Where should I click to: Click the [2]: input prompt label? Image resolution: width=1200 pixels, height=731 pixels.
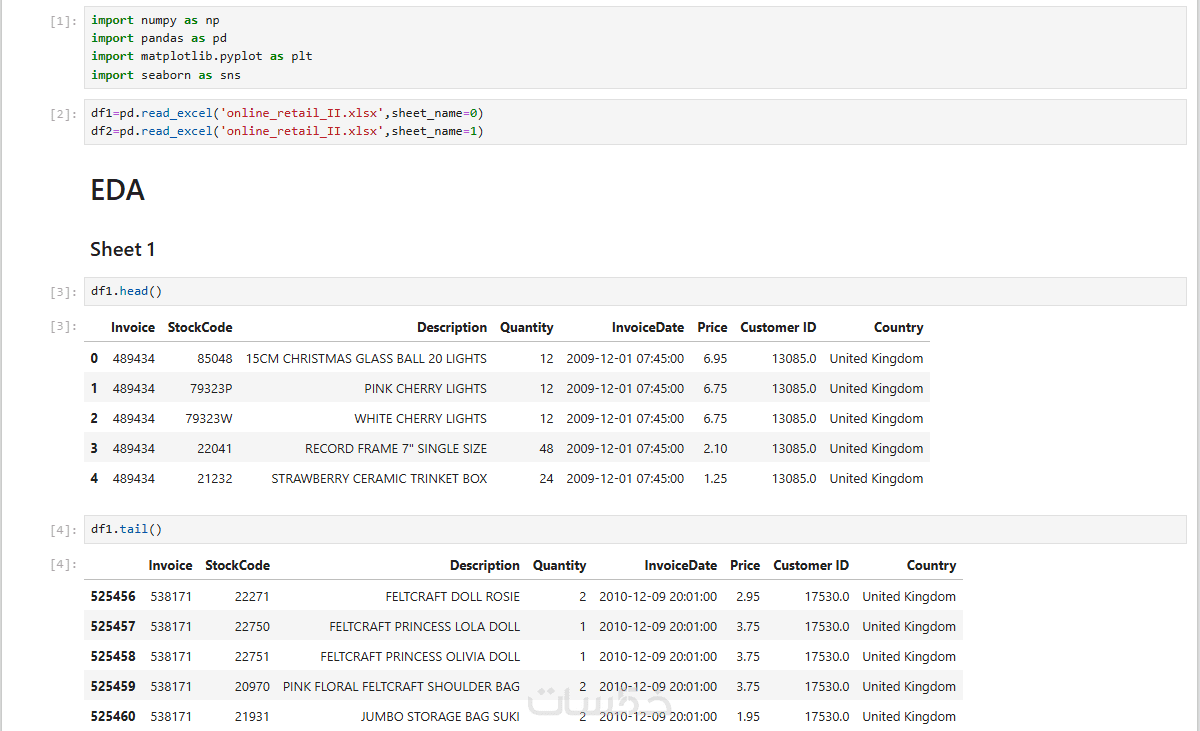pyautogui.click(x=63, y=114)
